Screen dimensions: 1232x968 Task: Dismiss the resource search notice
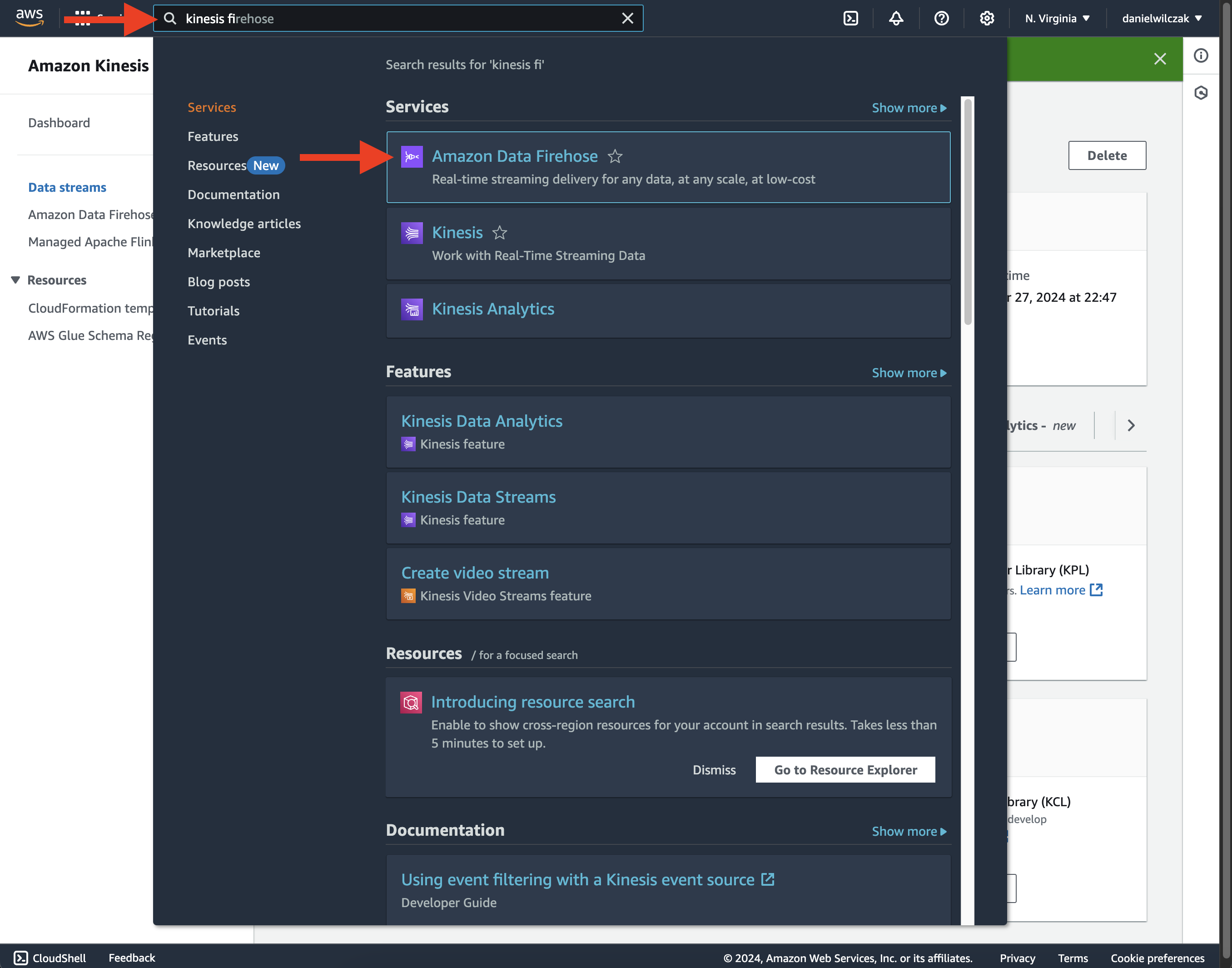point(714,770)
